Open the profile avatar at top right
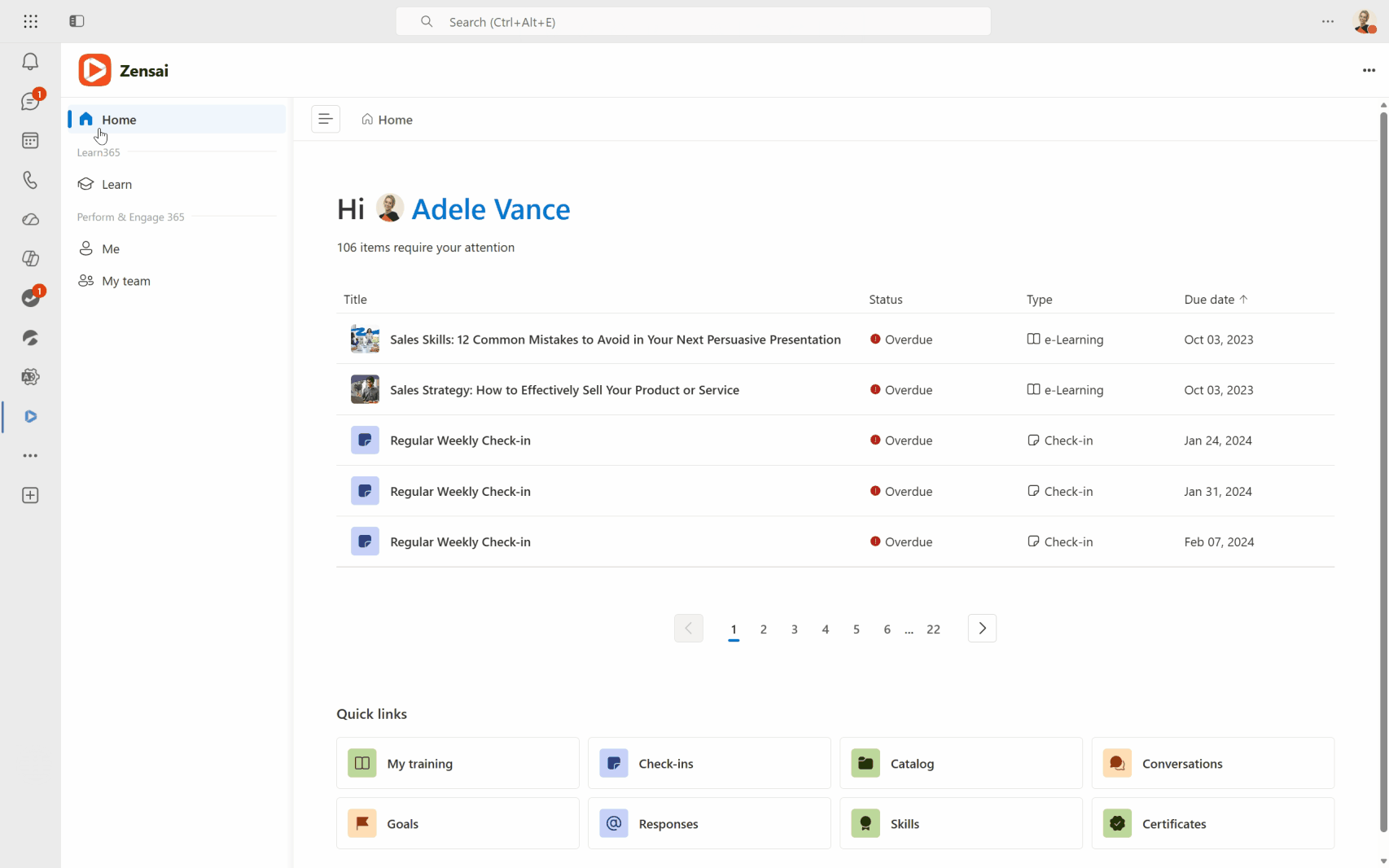 pyautogui.click(x=1365, y=21)
